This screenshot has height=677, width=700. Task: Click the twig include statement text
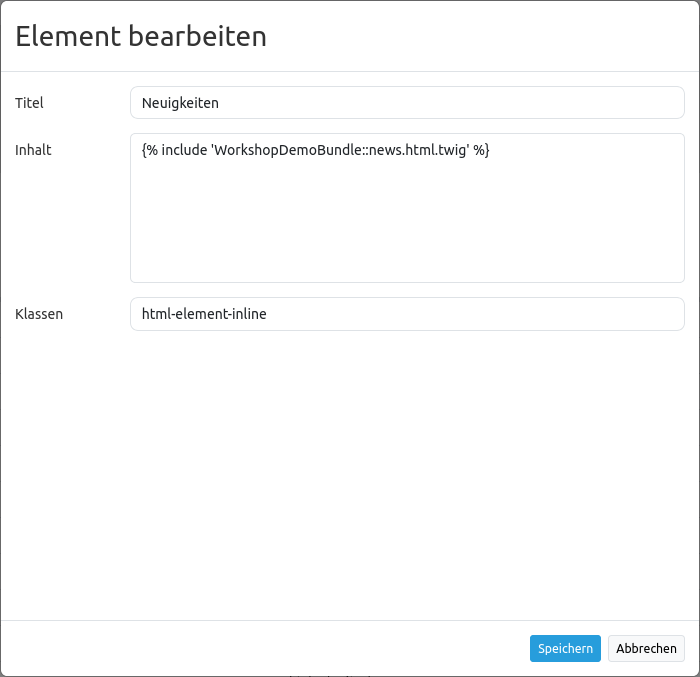point(315,150)
